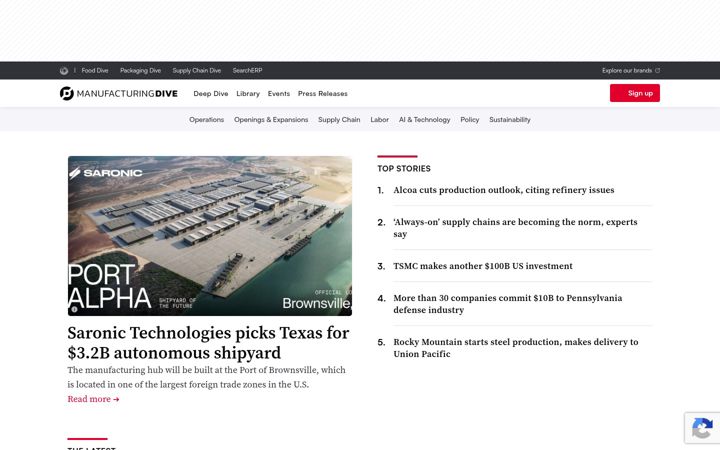Open the Packaging Dive link
This screenshot has height=450, width=720.
coord(141,71)
